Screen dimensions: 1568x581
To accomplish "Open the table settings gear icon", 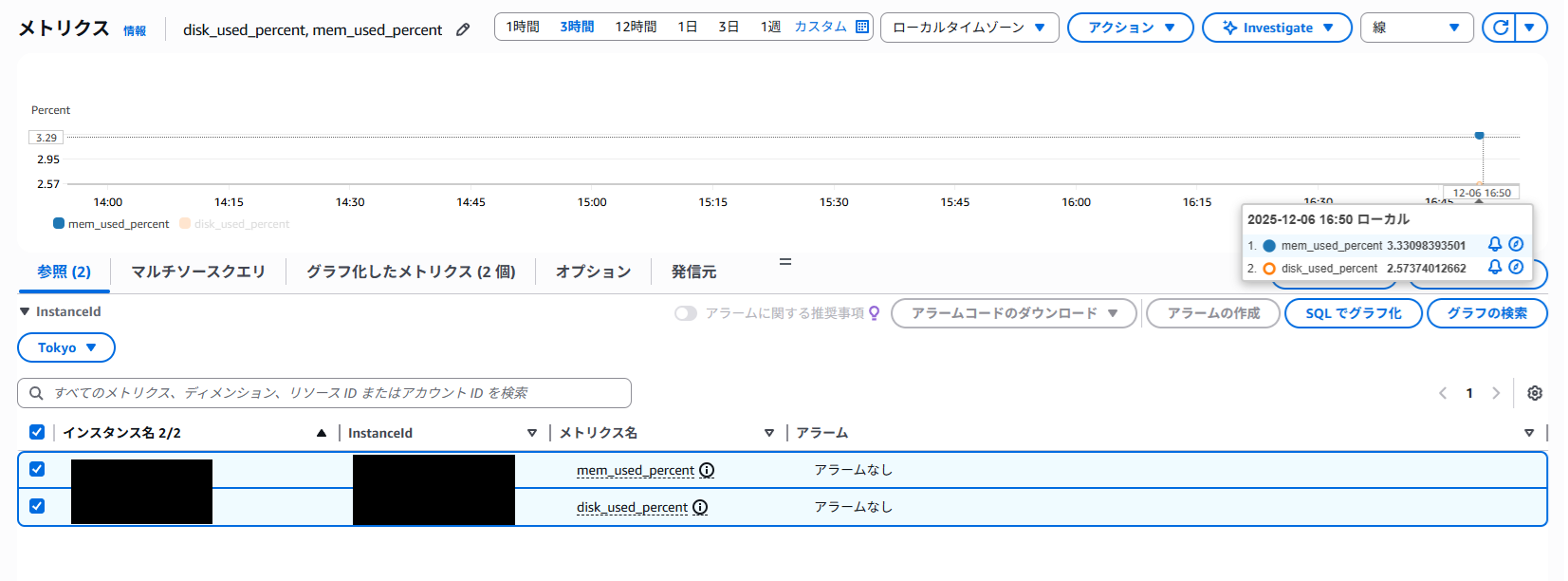I will (x=1535, y=393).
